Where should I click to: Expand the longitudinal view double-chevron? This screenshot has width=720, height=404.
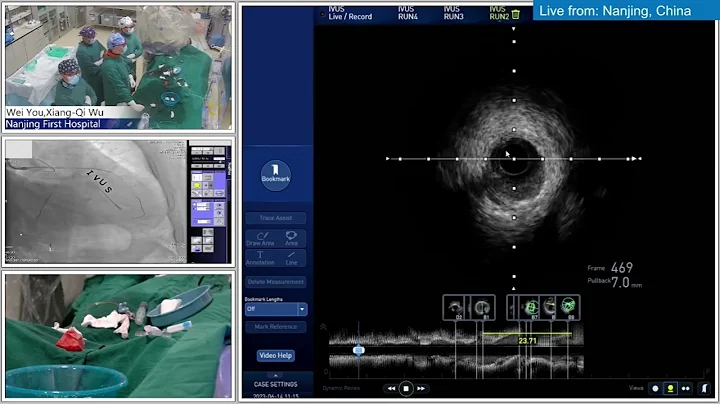tap(323, 327)
